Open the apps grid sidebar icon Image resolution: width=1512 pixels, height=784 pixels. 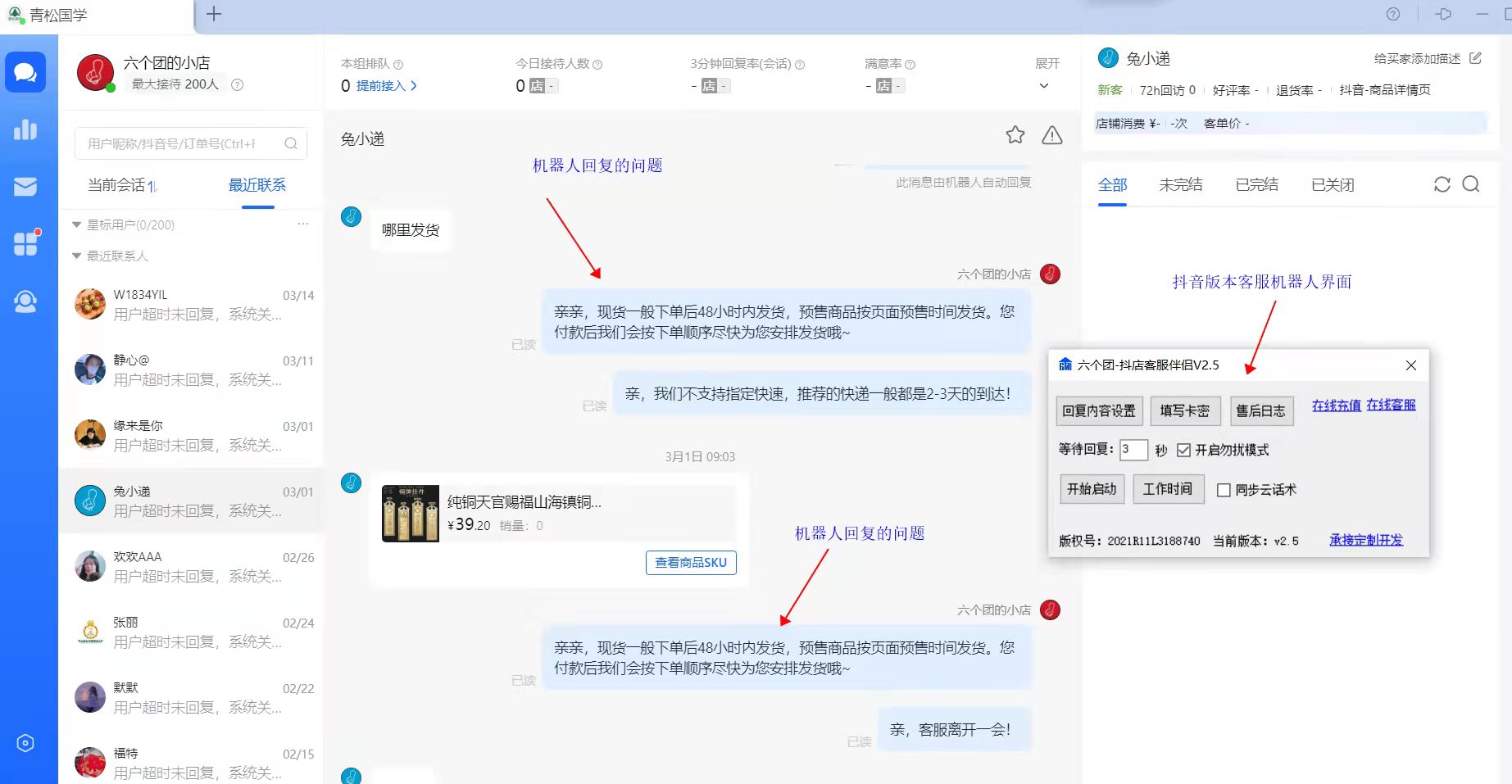25,243
